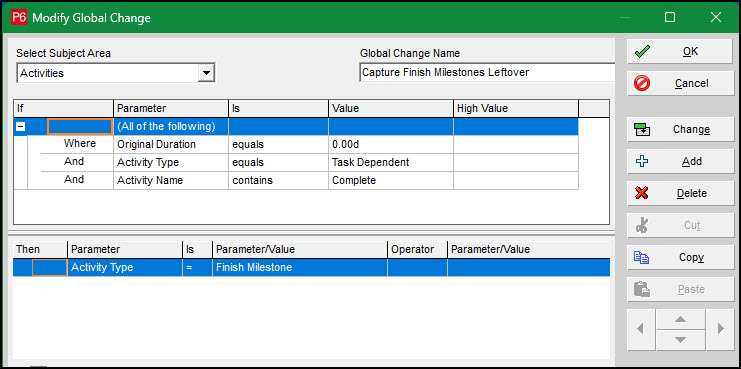Click the Operator column header
741x369 pixels.
pyautogui.click(x=417, y=249)
